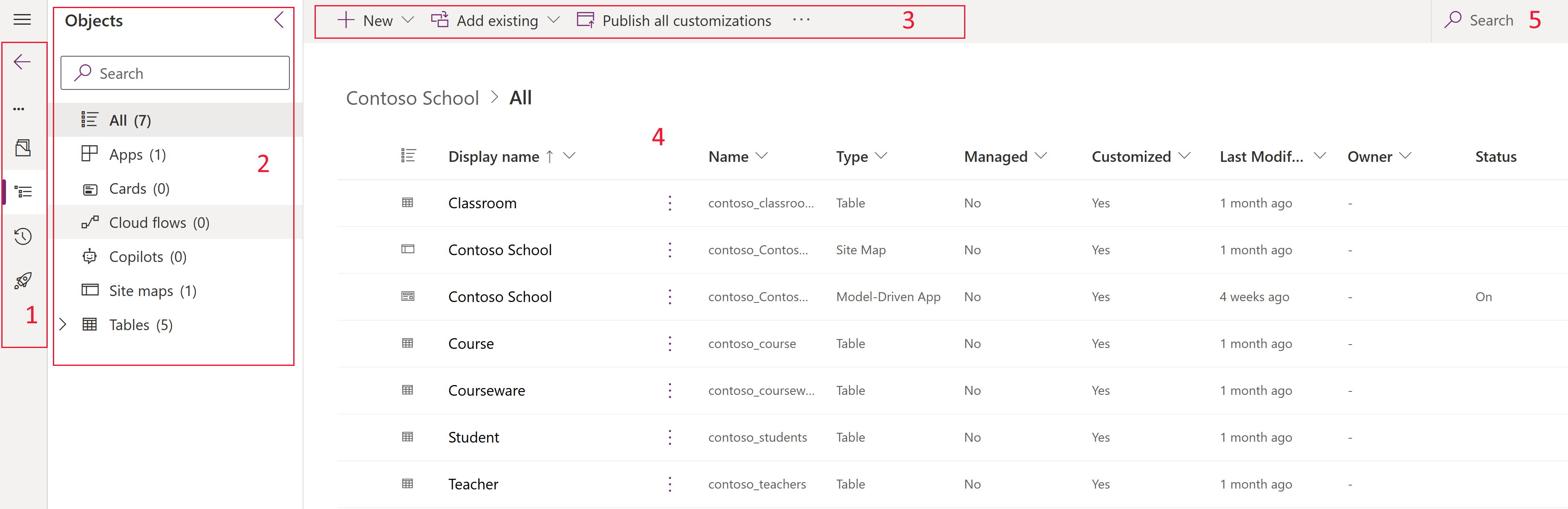Click Contoso School breadcrumb link
The image size is (1568, 509).
pyautogui.click(x=412, y=98)
